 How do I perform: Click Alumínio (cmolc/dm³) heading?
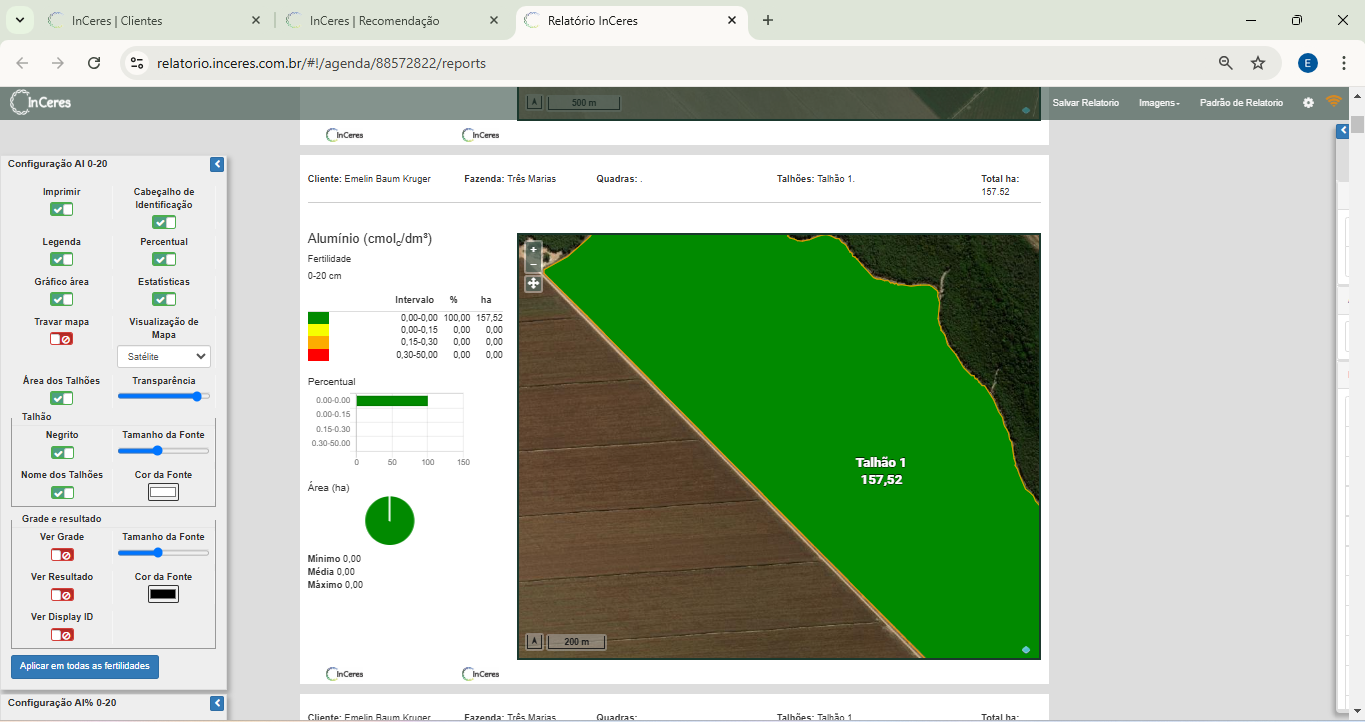pyautogui.click(x=370, y=239)
